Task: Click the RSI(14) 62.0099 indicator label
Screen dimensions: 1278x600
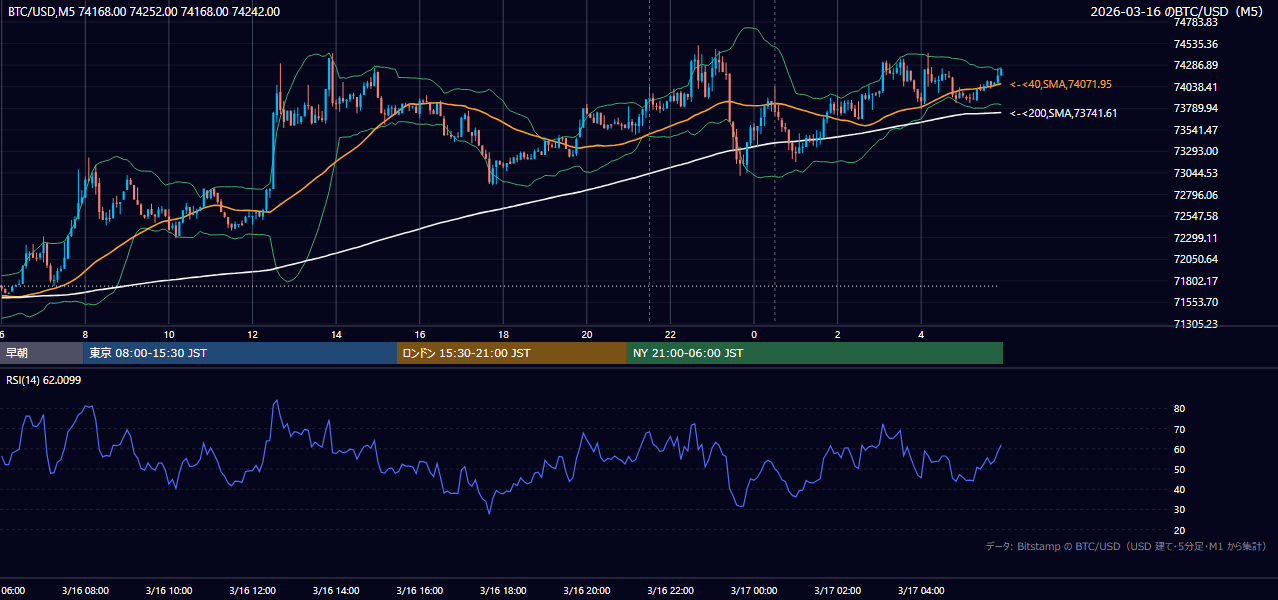Action: tap(44, 380)
